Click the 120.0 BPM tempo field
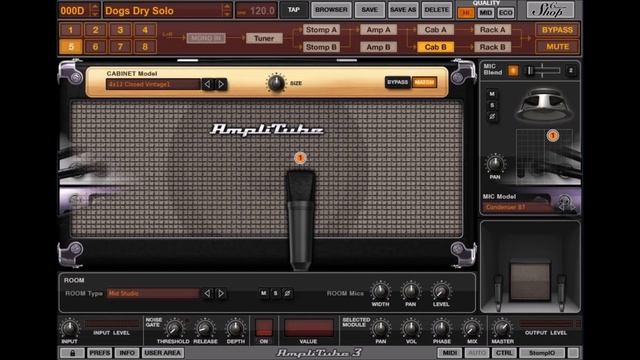 (x=256, y=11)
